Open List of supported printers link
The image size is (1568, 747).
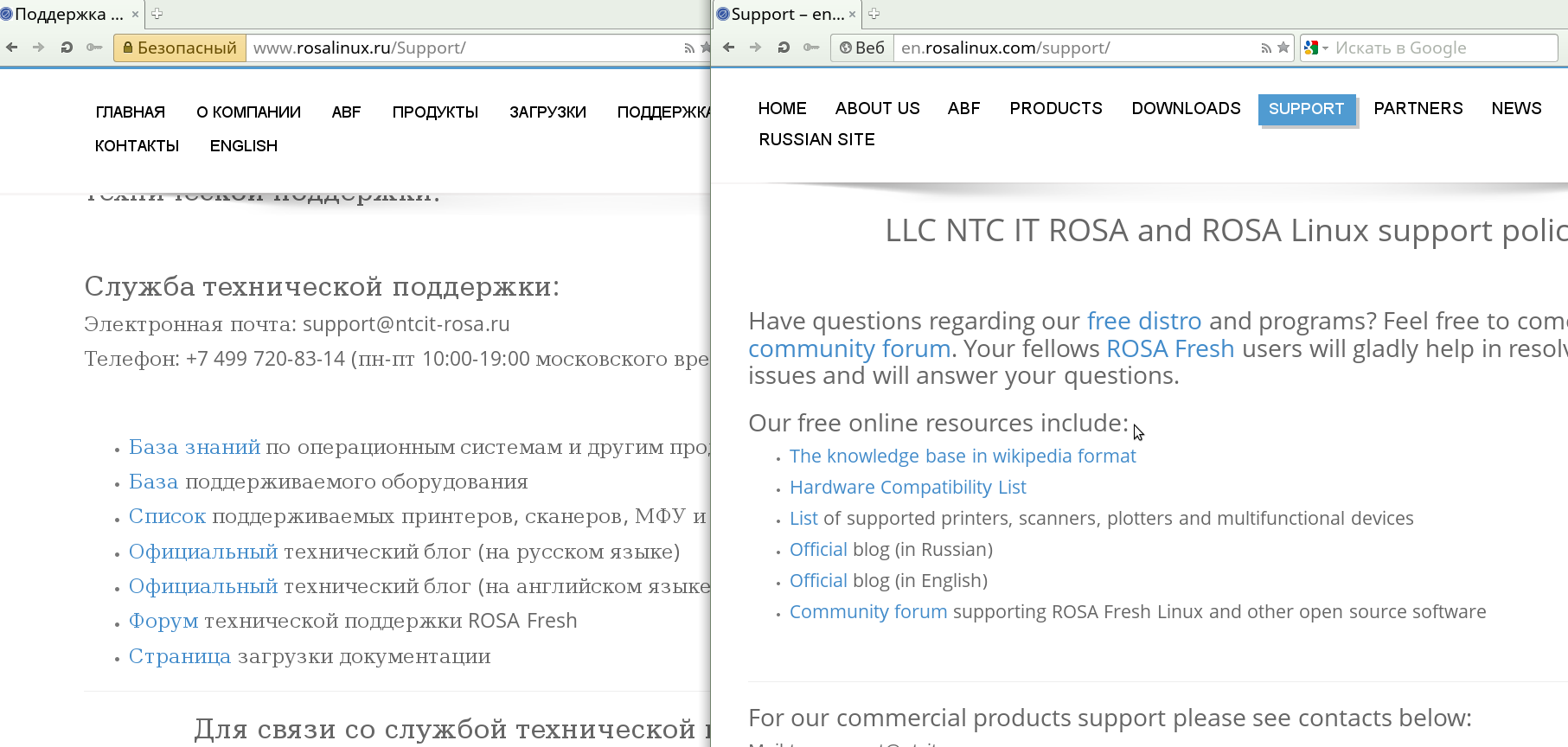[803, 518]
